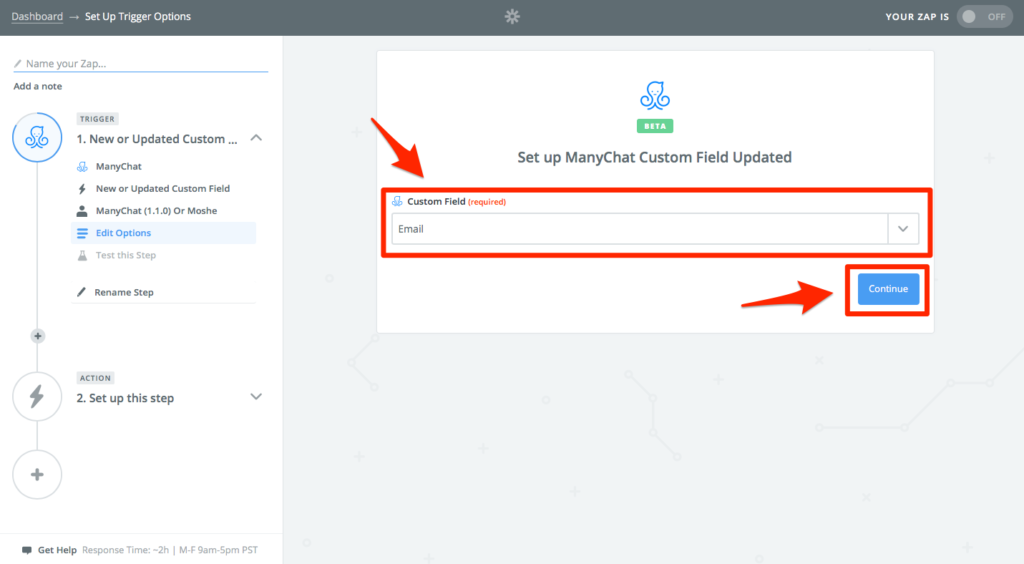Click the BETA badge

655,126
